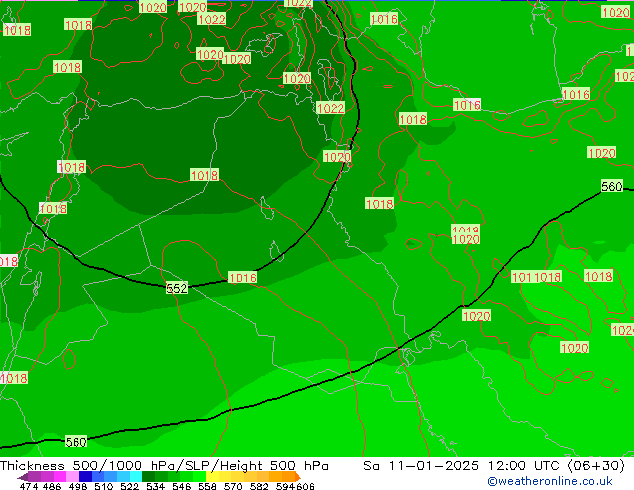The height and width of the screenshot is (490, 634).
Task: Click the 510 value in the legend
Action: (x=104, y=486)
